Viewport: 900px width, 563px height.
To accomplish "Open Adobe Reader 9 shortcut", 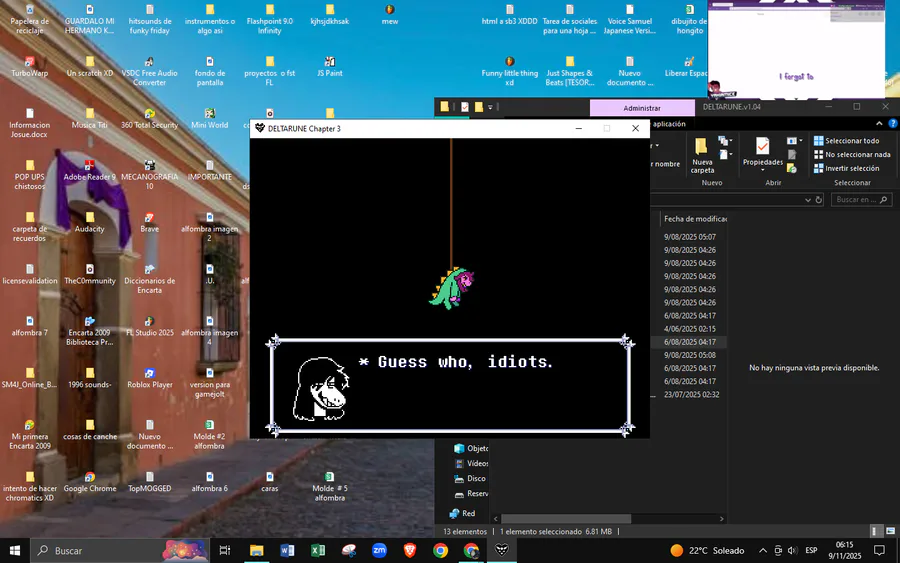I will point(90,170).
